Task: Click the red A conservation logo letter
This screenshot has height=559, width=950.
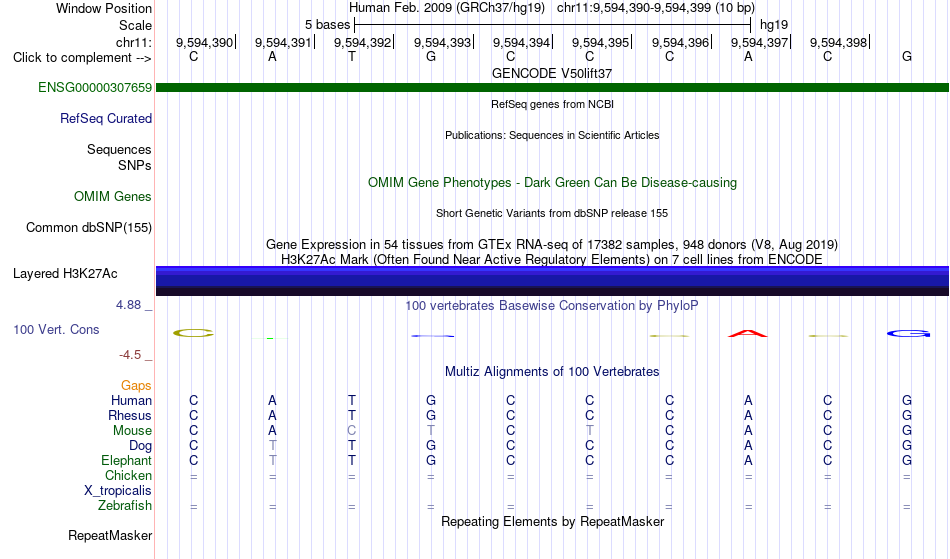Action: coord(748,334)
